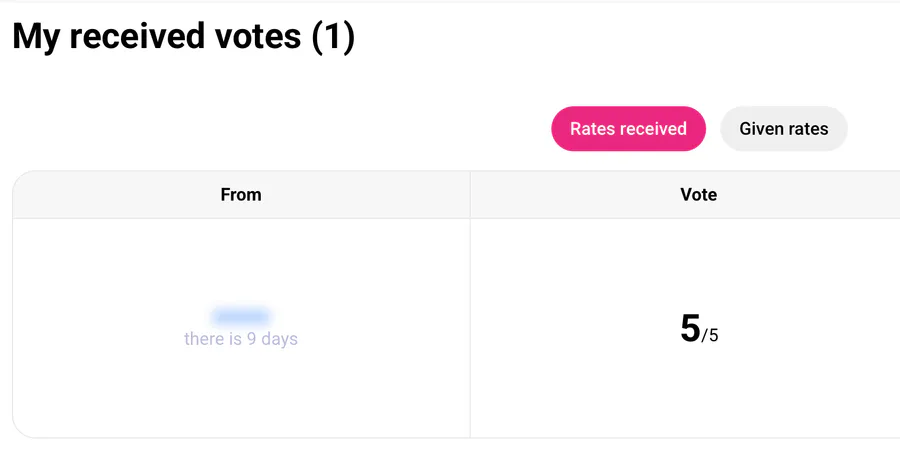Click the (1) vote count in heading
The height and width of the screenshot is (454, 900).
[333, 36]
